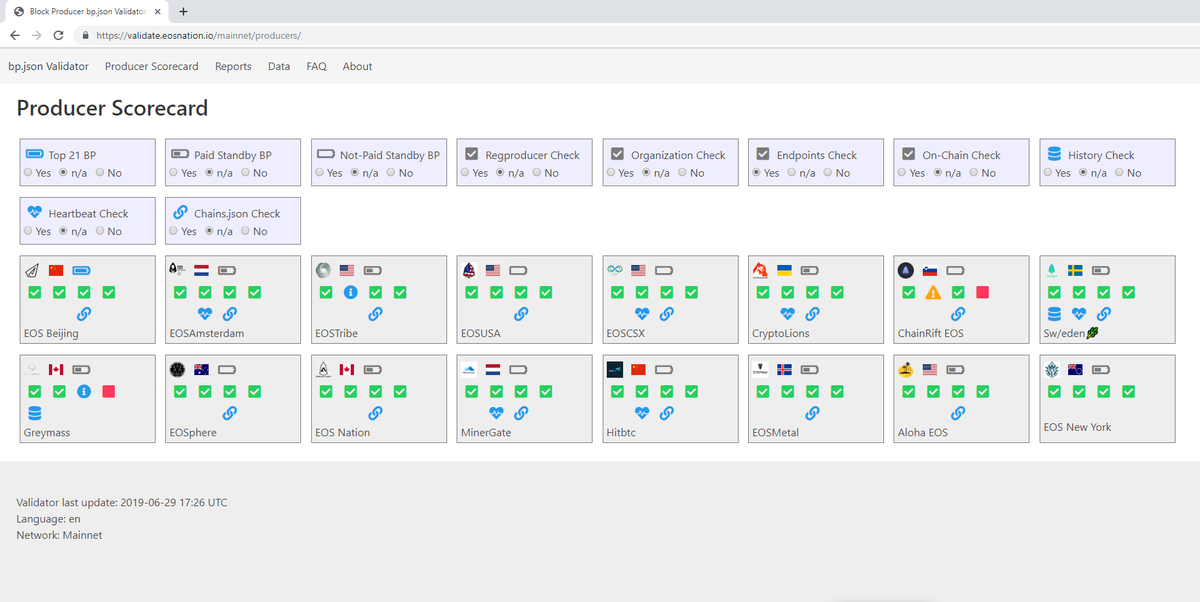Select Yes for Top 21 BP filter
The width and height of the screenshot is (1200, 602).
28,173
